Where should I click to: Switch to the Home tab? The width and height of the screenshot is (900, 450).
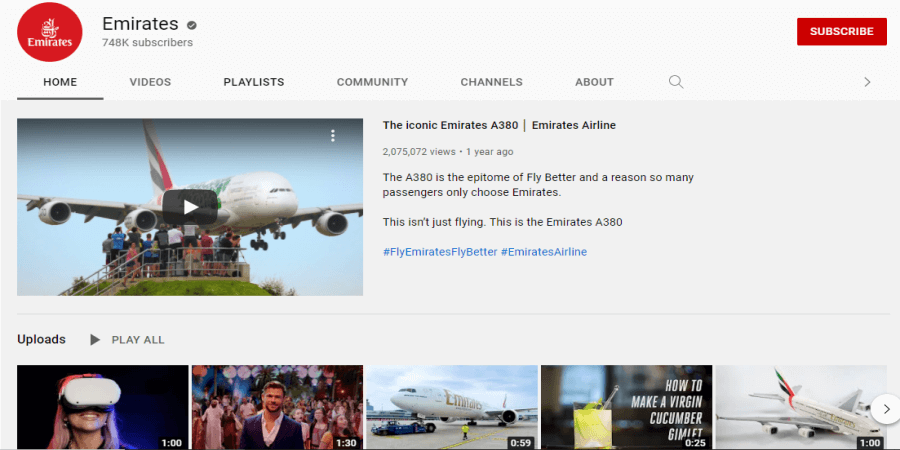tap(60, 82)
